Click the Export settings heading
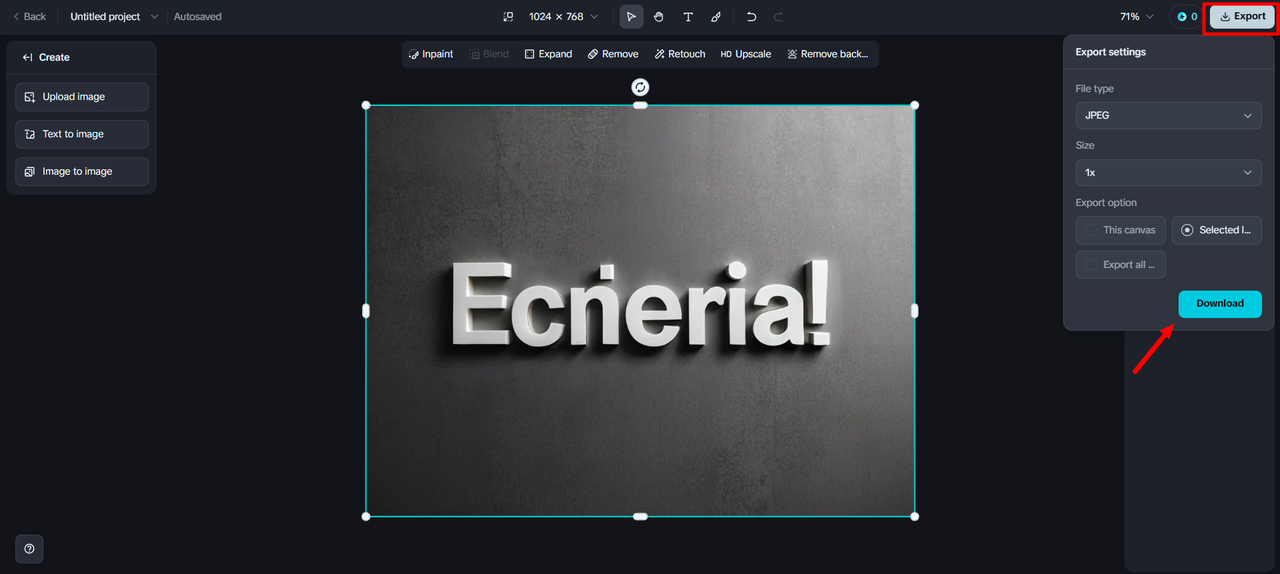 pyautogui.click(x=1110, y=52)
